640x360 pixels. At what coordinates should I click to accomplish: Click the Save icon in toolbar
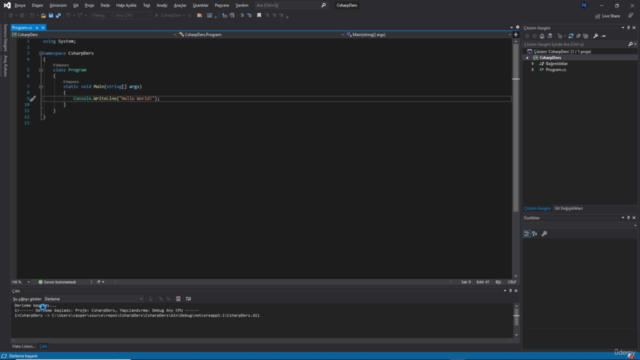[51, 16]
